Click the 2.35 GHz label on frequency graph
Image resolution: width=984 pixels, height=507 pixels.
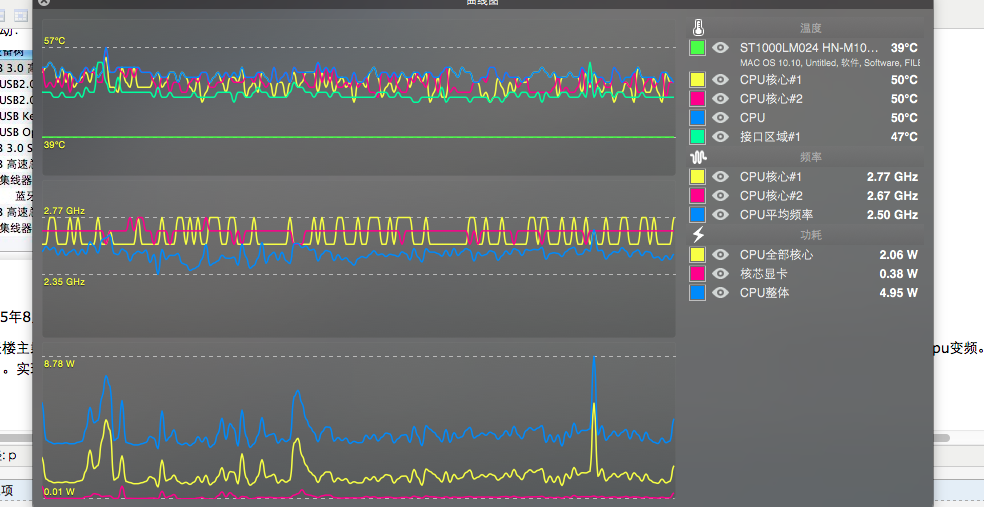[64, 282]
